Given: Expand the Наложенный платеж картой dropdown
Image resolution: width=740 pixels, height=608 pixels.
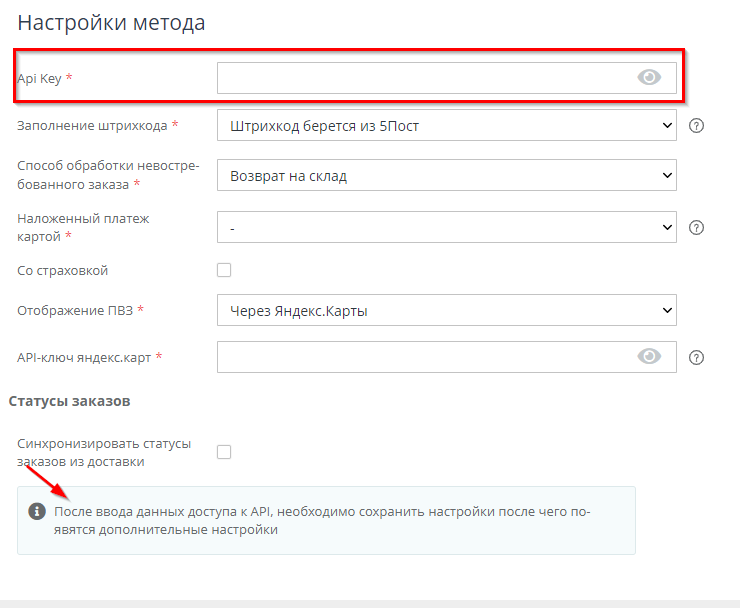Looking at the screenshot, I should tap(446, 227).
